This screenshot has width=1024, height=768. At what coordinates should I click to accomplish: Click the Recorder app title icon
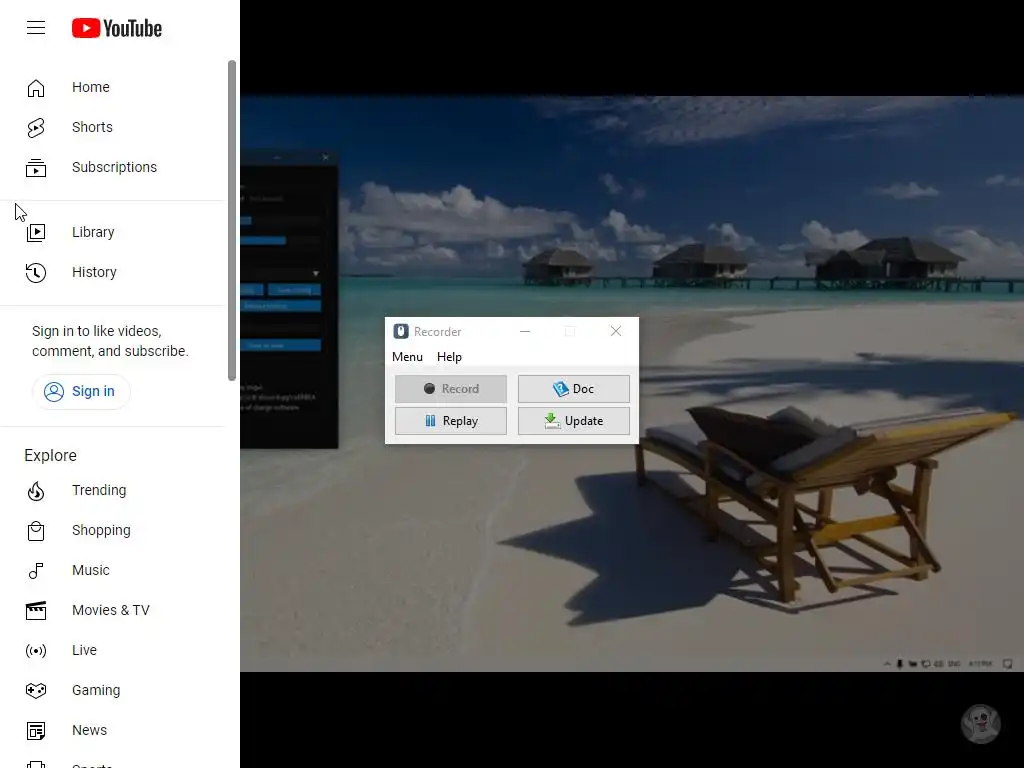tap(401, 332)
